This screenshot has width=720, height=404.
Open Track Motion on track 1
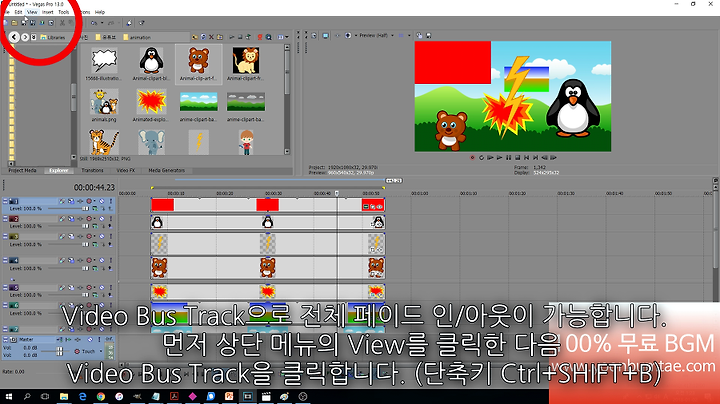point(71,201)
